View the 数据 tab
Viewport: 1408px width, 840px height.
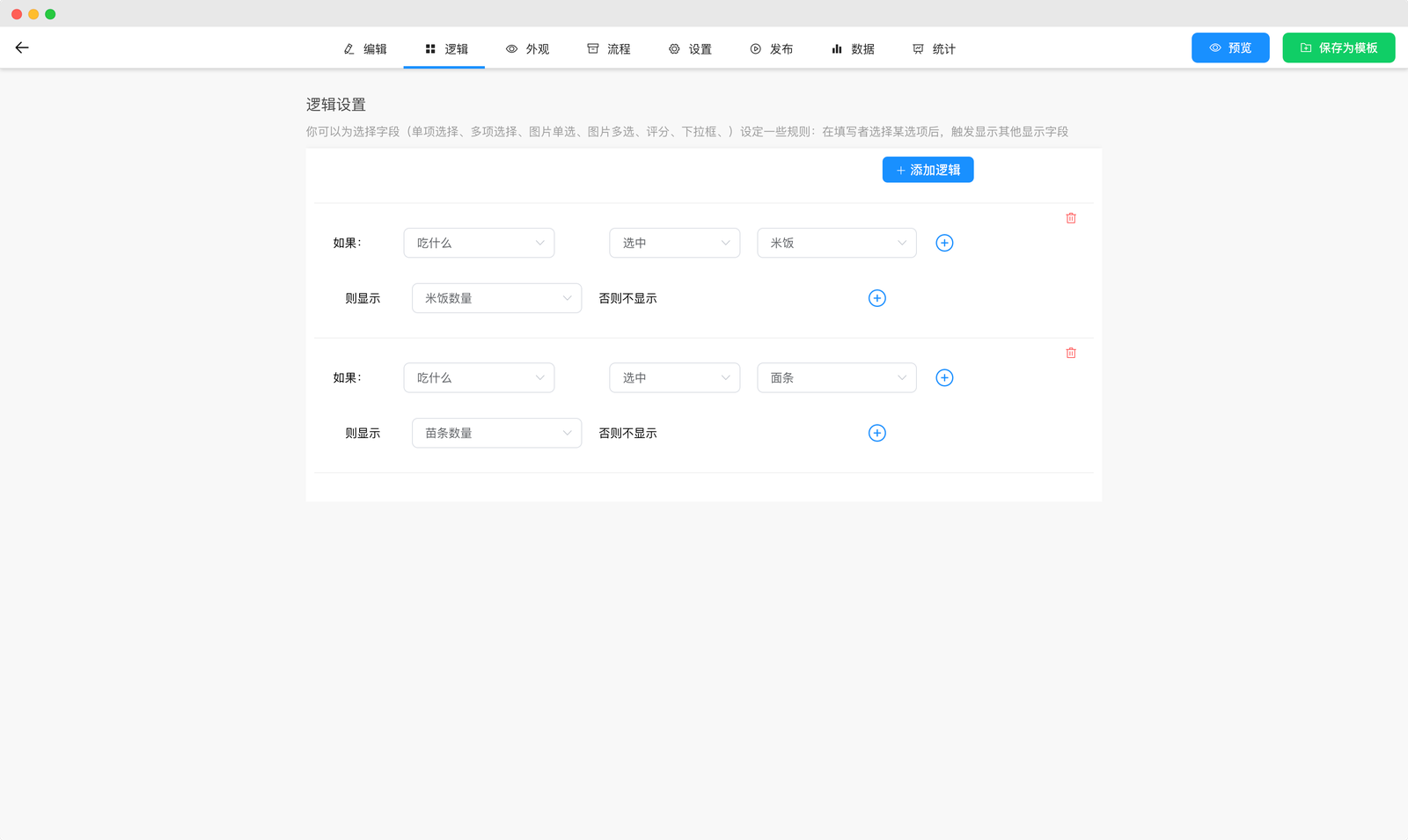[x=853, y=49]
